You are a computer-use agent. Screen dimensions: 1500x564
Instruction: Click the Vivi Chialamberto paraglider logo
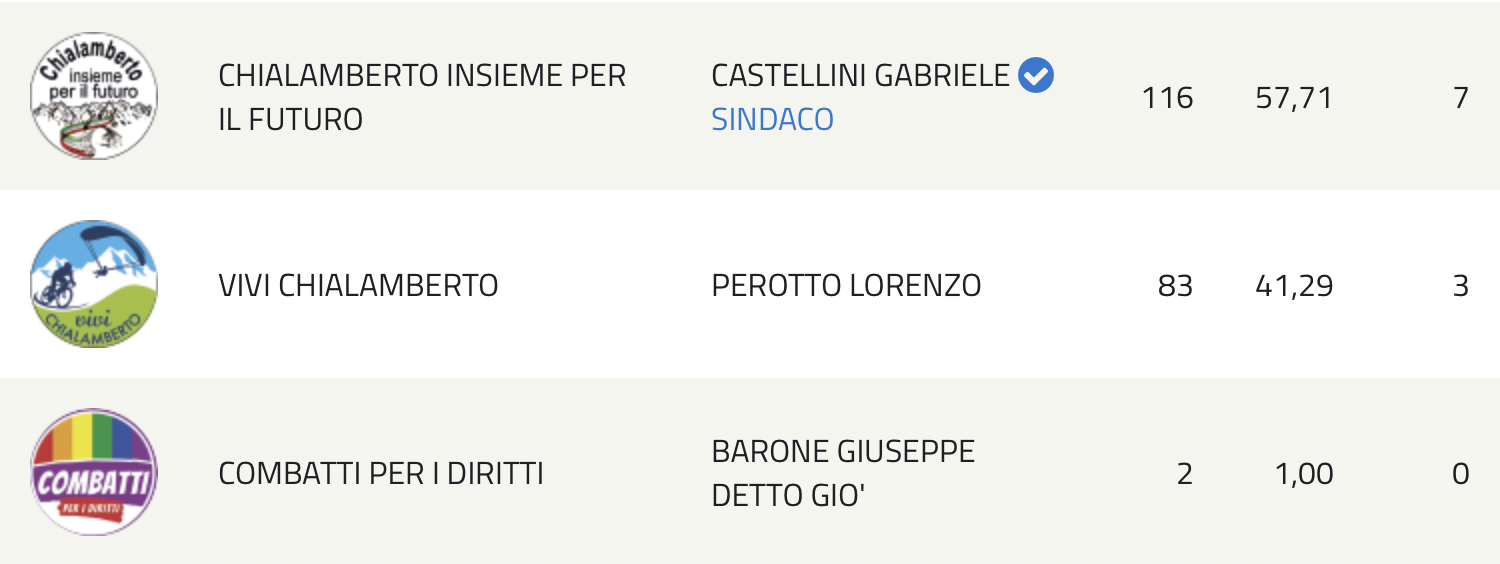tap(94, 285)
